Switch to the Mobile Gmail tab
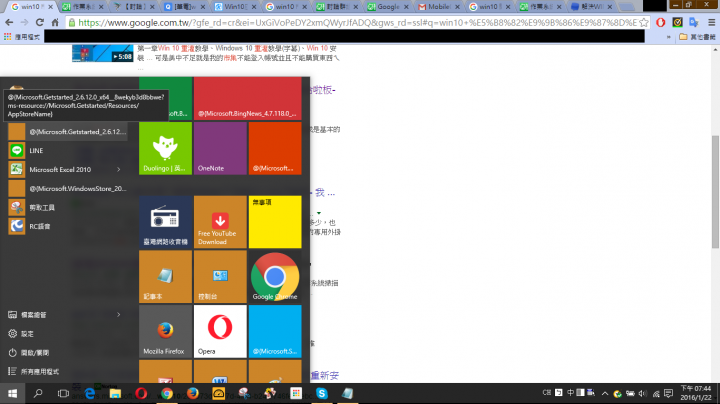The width and height of the screenshot is (720, 404). coord(438,6)
